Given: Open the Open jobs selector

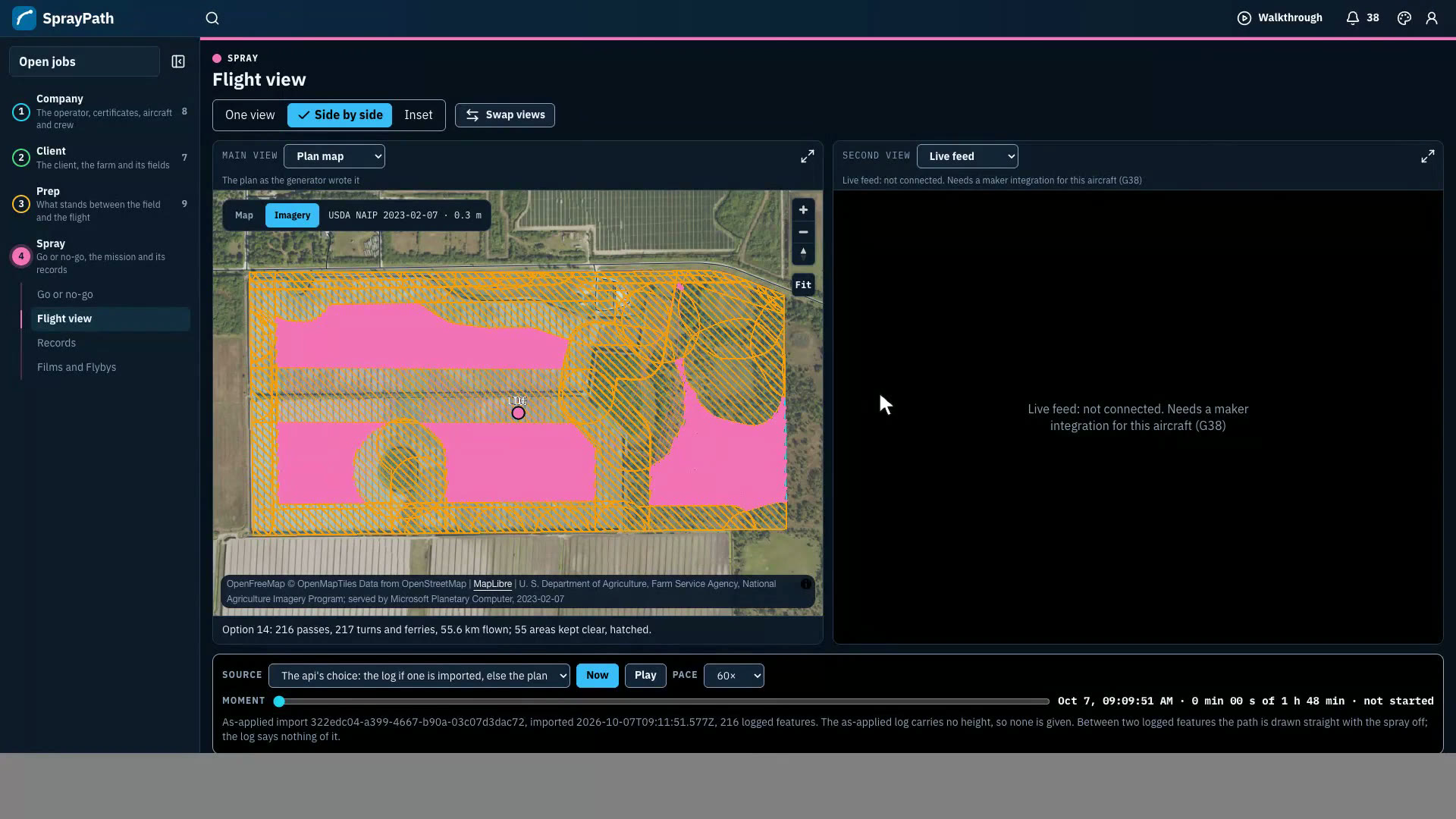Looking at the screenshot, I should tap(84, 61).
